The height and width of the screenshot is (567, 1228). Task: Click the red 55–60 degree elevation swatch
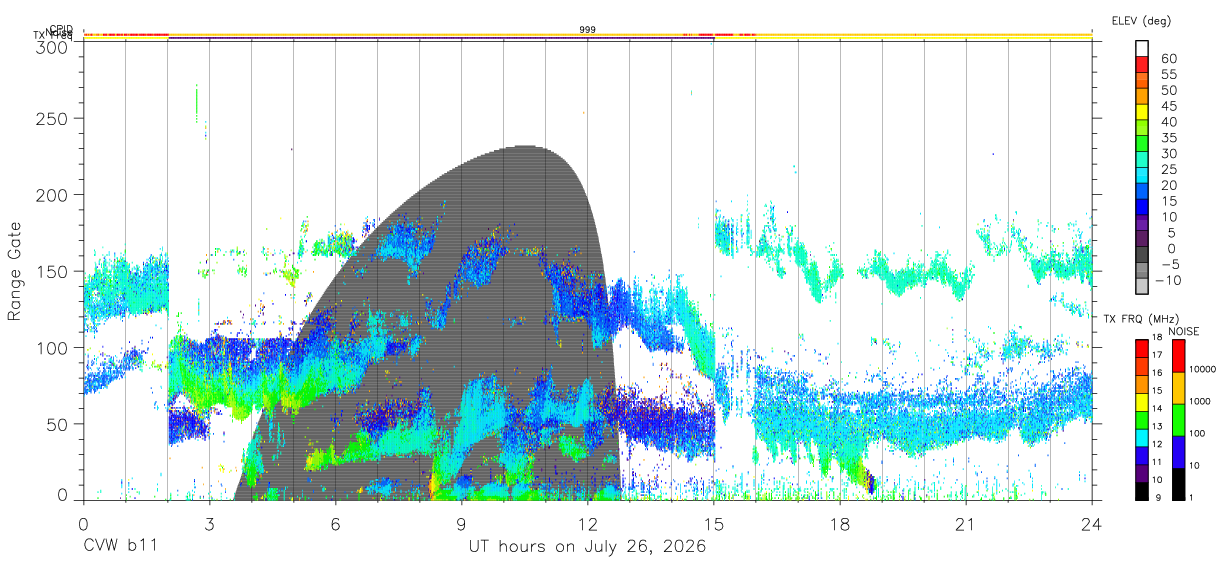1142,67
